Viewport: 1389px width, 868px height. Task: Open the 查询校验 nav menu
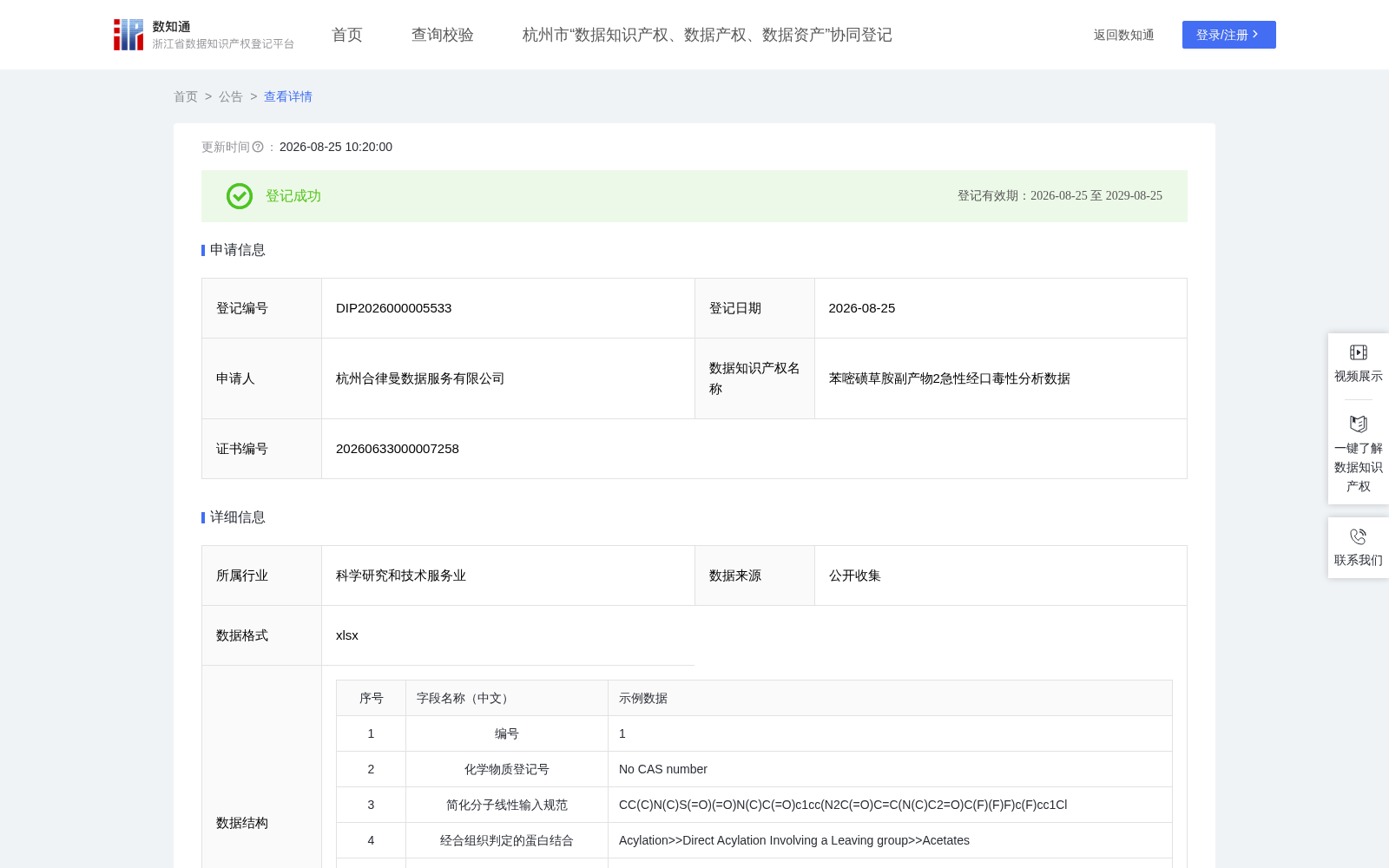pyautogui.click(x=443, y=35)
